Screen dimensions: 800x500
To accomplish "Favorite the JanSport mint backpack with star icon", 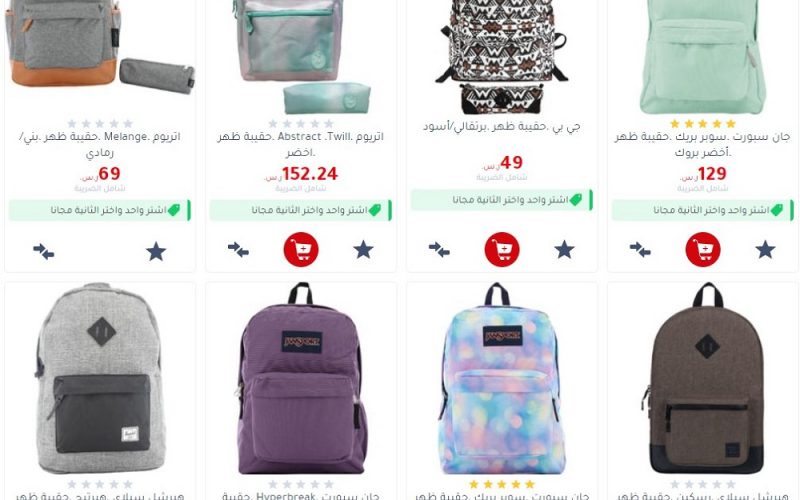I will pos(765,249).
